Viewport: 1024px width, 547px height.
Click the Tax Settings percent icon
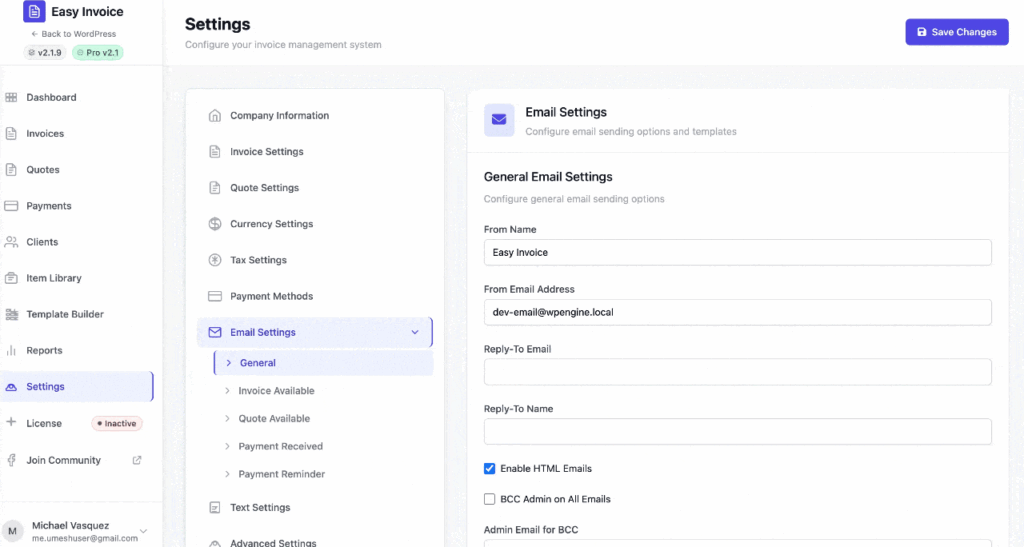215,260
